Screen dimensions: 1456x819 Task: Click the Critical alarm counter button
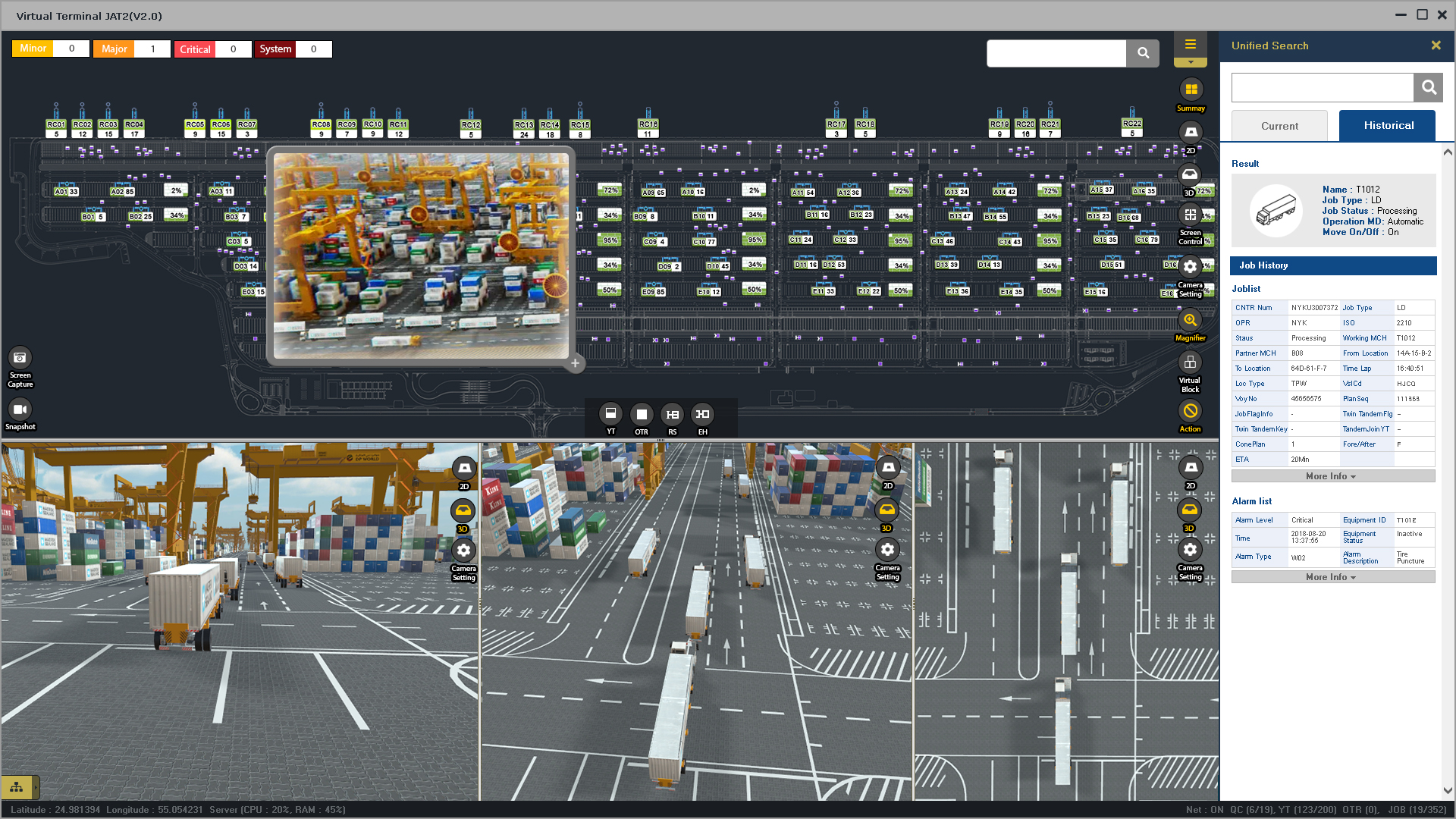pos(196,49)
